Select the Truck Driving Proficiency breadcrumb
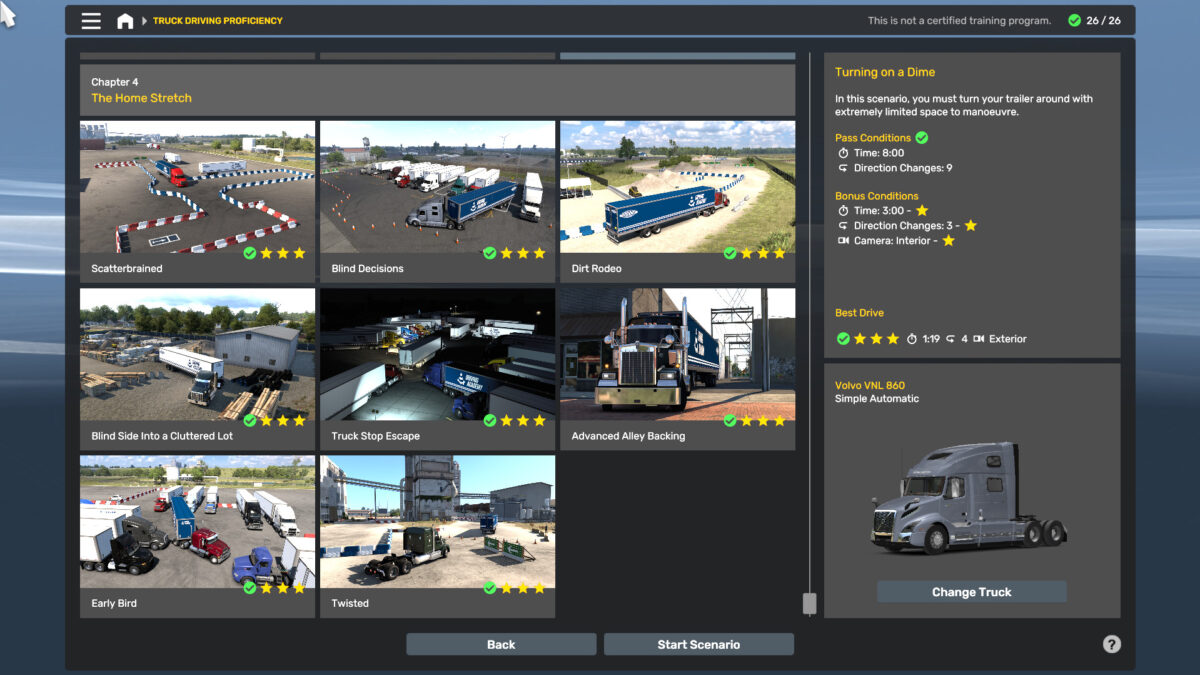Screen dimensions: 1200x675 click(217, 21)
